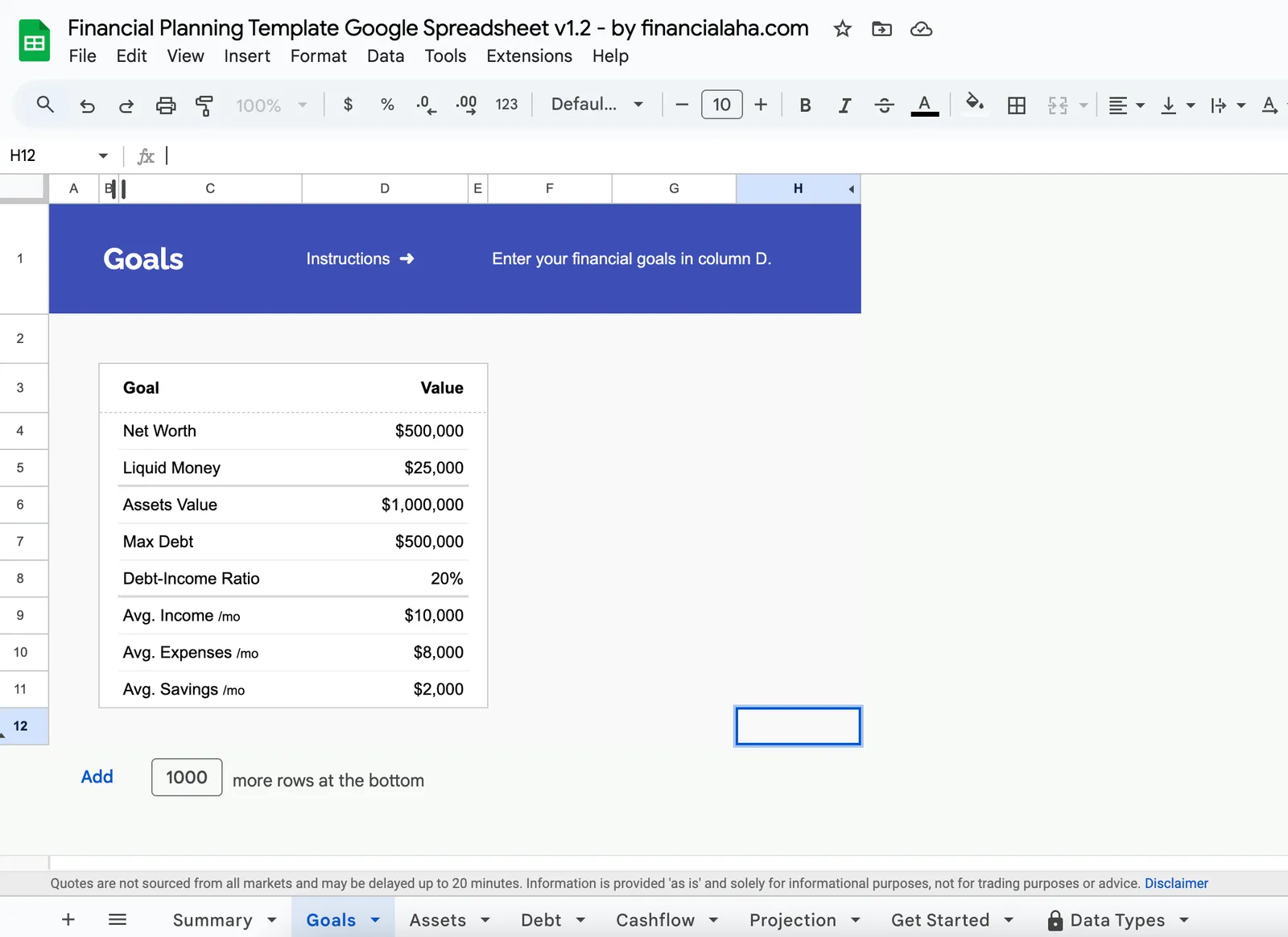Open the fill color paint bucket

pyautogui.click(x=975, y=104)
